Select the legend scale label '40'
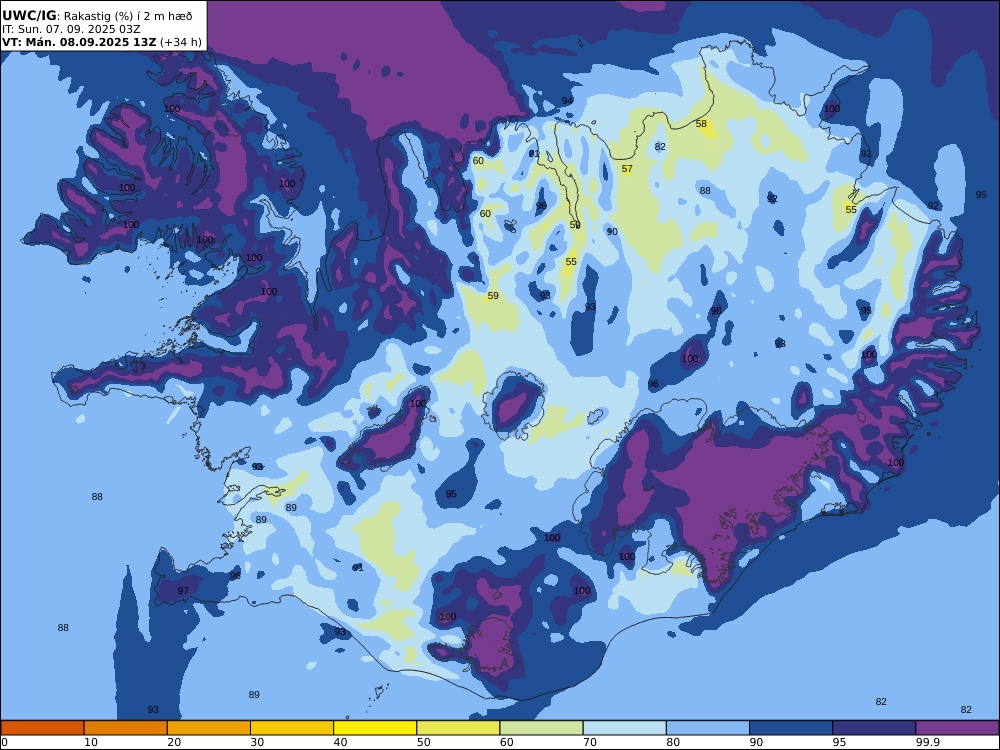This screenshot has width=1000, height=750. [x=341, y=742]
